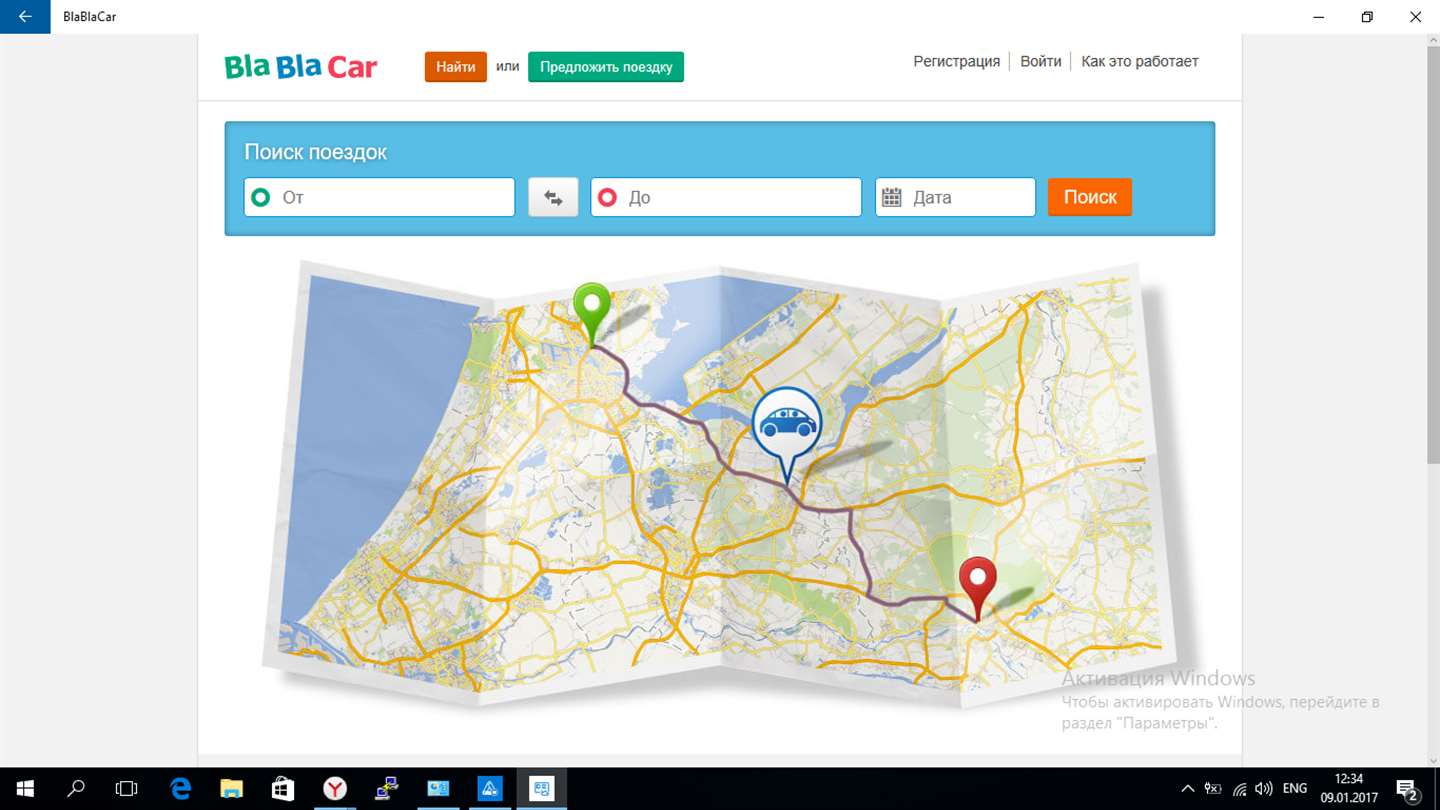Click the back arrow in the title bar
This screenshot has width=1440, height=810.
(x=25, y=17)
